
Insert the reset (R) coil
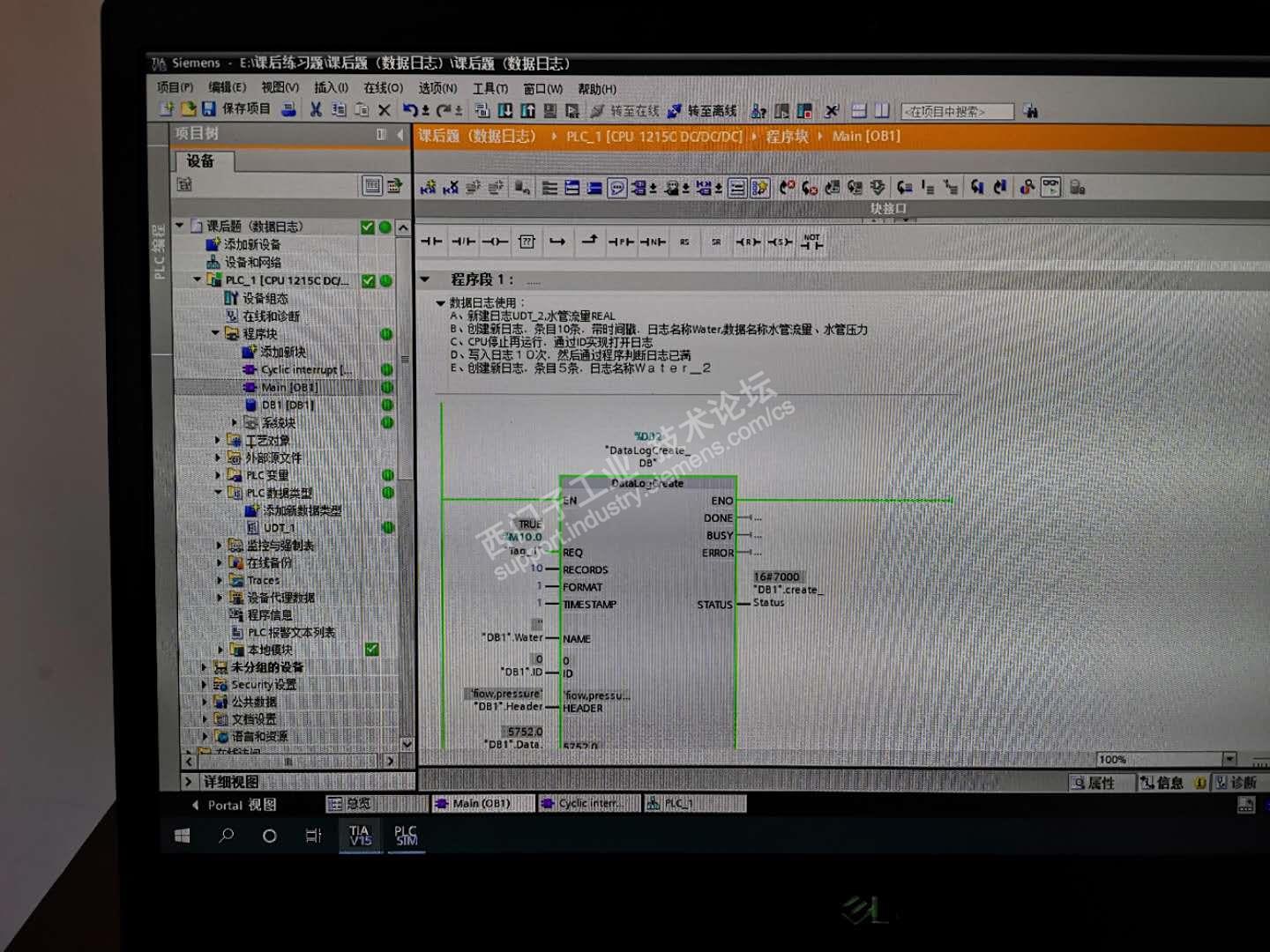point(748,241)
